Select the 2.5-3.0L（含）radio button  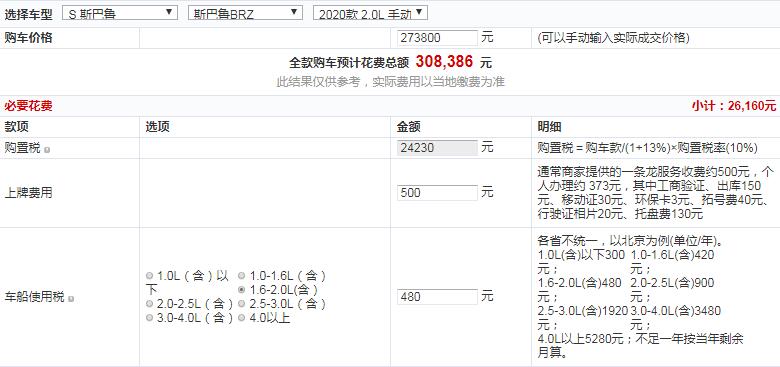241,303
